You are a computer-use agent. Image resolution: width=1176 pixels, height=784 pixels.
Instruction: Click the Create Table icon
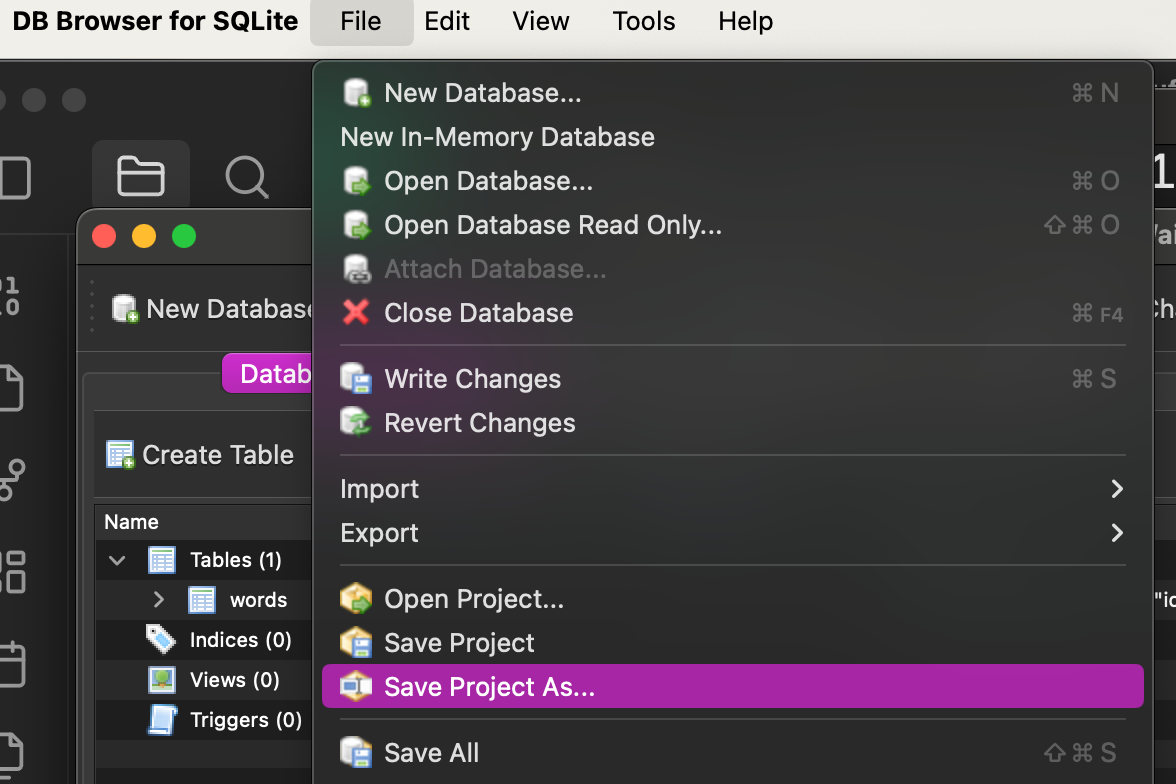(x=120, y=455)
